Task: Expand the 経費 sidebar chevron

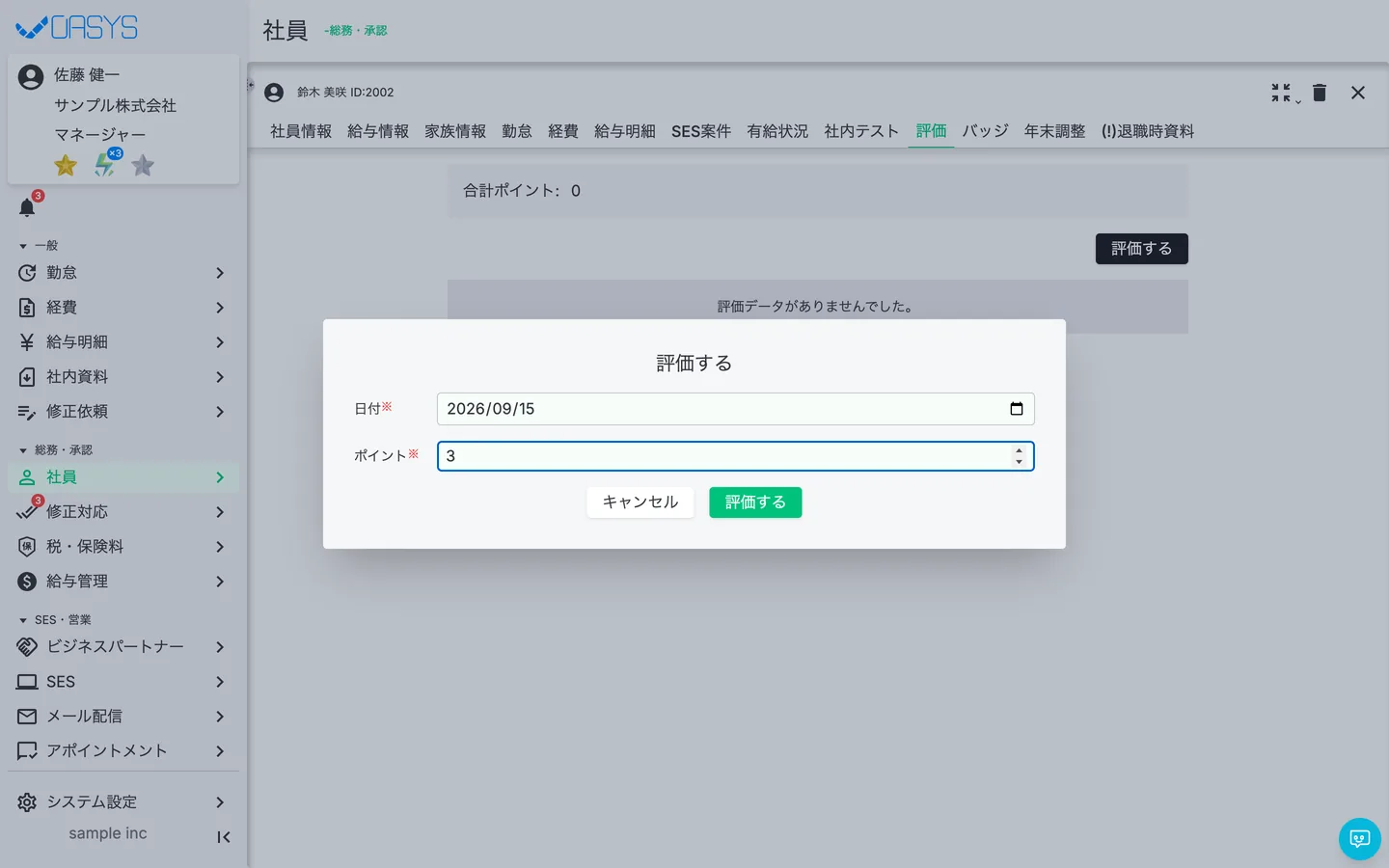Action: pos(220,308)
